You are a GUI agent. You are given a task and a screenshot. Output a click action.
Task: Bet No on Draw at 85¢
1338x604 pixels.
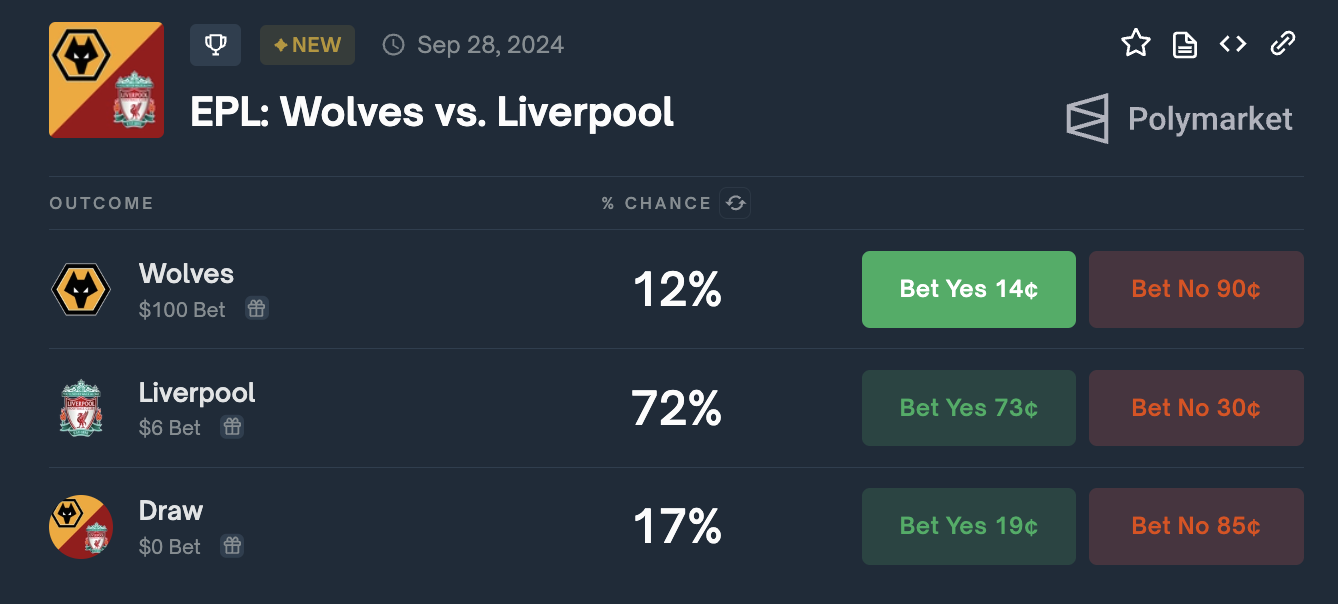(x=1195, y=526)
